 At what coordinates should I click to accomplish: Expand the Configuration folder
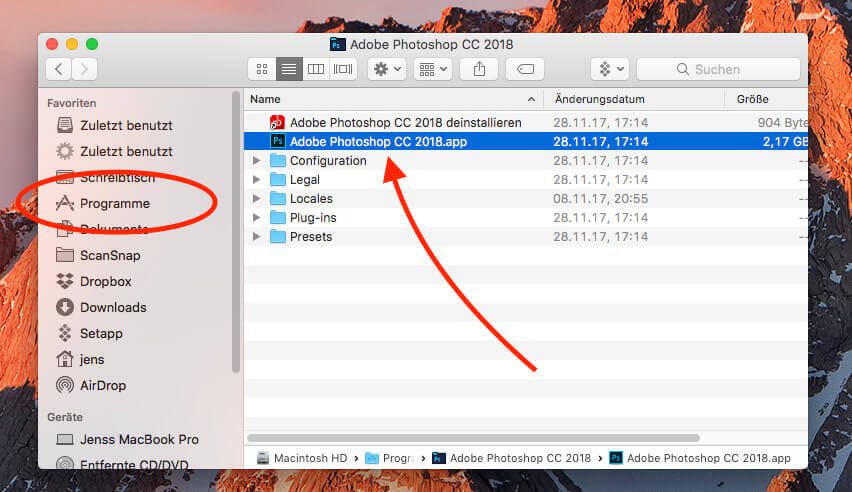(257, 161)
